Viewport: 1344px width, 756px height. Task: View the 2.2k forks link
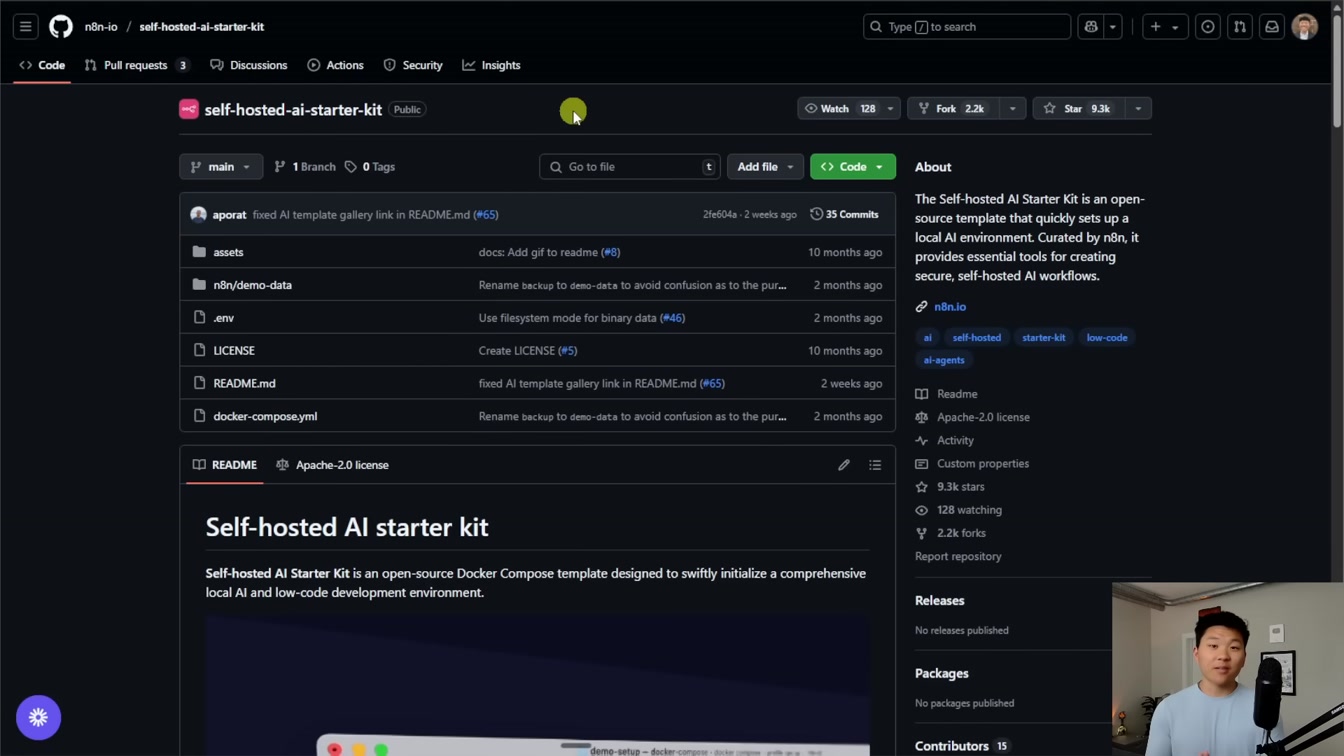click(x=951, y=533)
